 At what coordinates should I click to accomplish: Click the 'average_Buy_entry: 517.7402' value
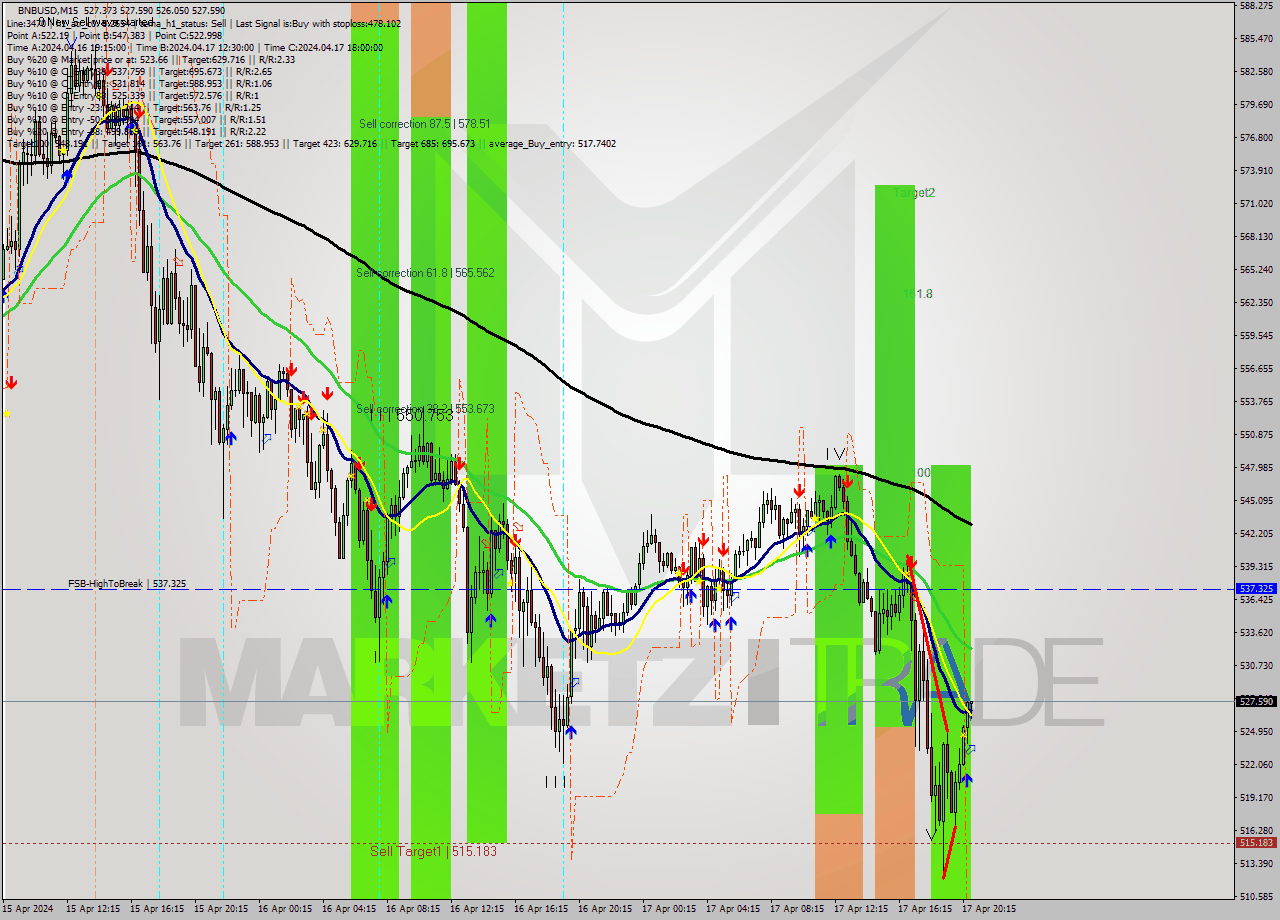tap(551, 143)
